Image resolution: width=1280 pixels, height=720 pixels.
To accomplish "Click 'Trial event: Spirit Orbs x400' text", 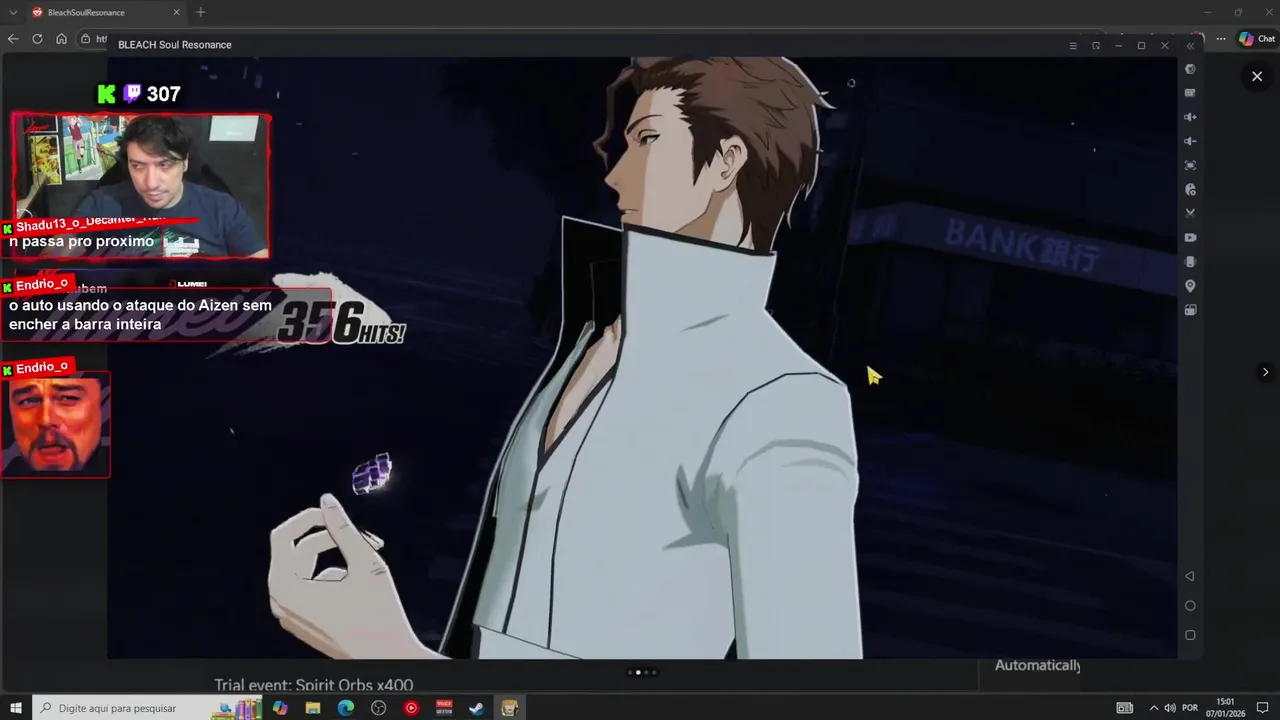I will 313,685.
